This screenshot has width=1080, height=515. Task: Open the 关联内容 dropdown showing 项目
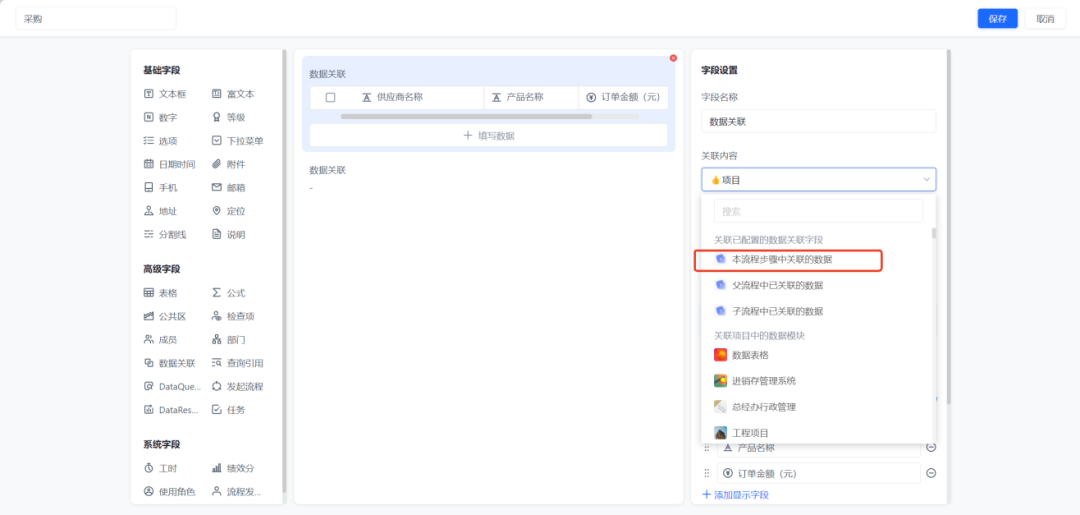tap(818, 180)
